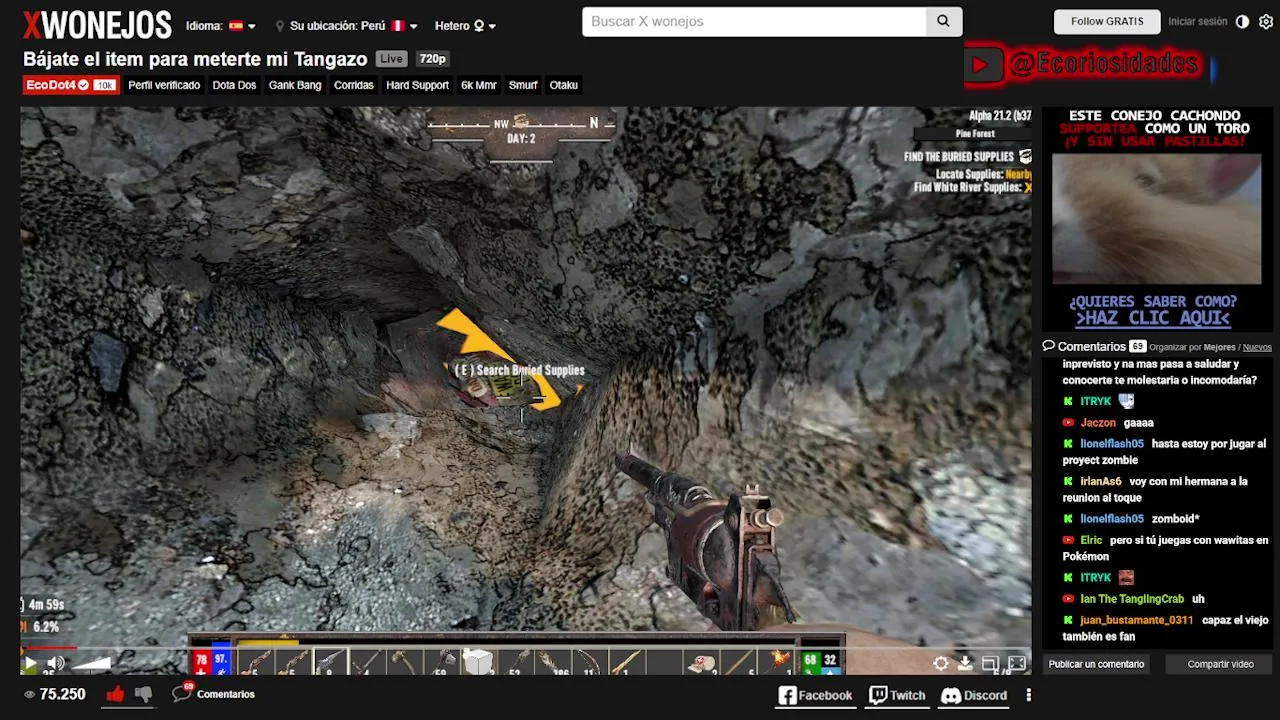
Task: Select the Dota Dos tag
Action: point(234,85)
